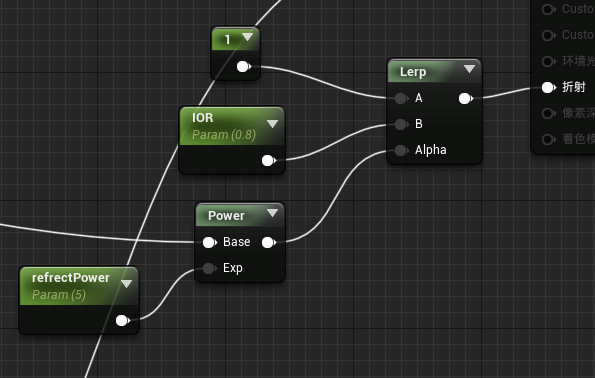
Task: Expand the IOR param node dropdown arrow
Action: (x=272, y=124)
